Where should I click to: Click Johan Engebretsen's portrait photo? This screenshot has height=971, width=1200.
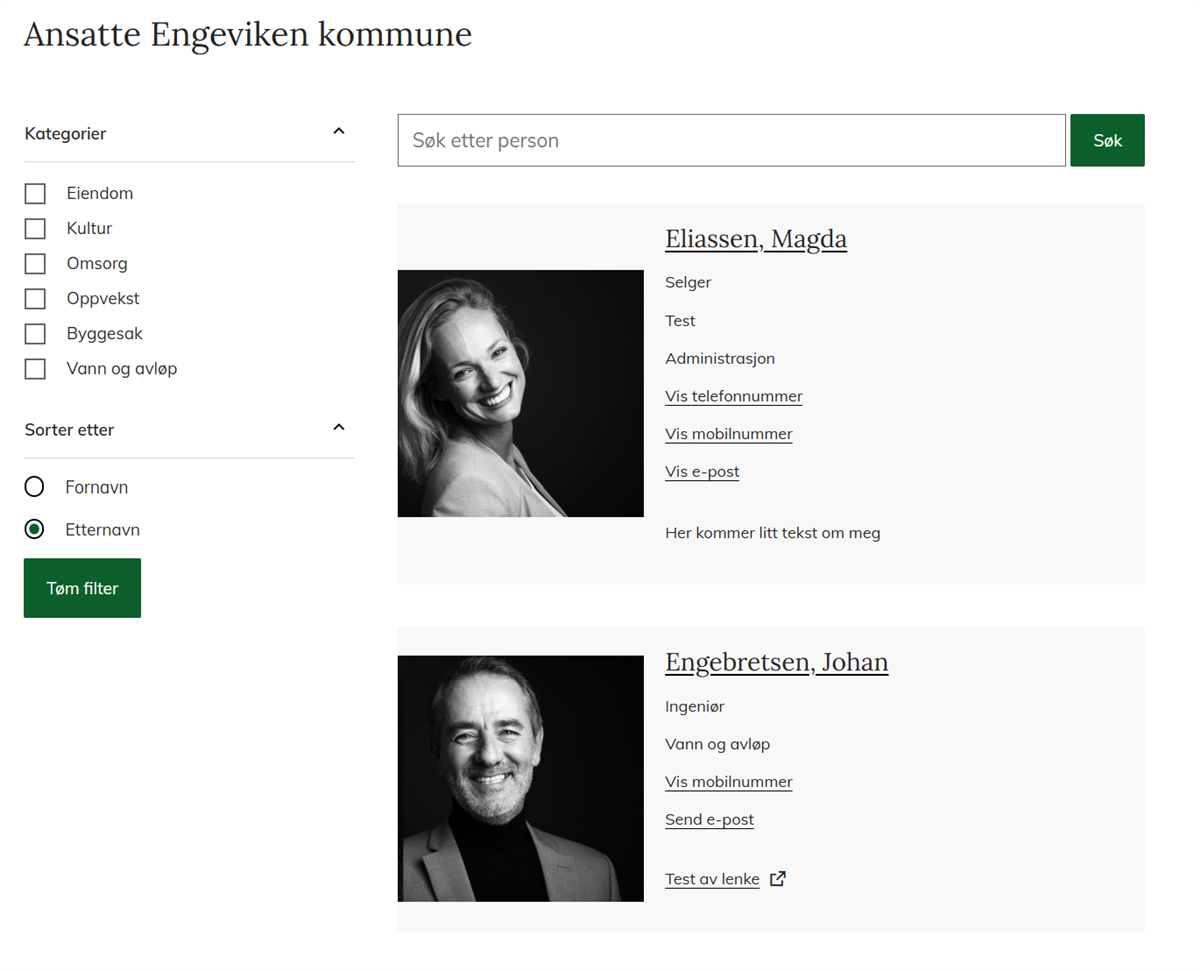520,778
